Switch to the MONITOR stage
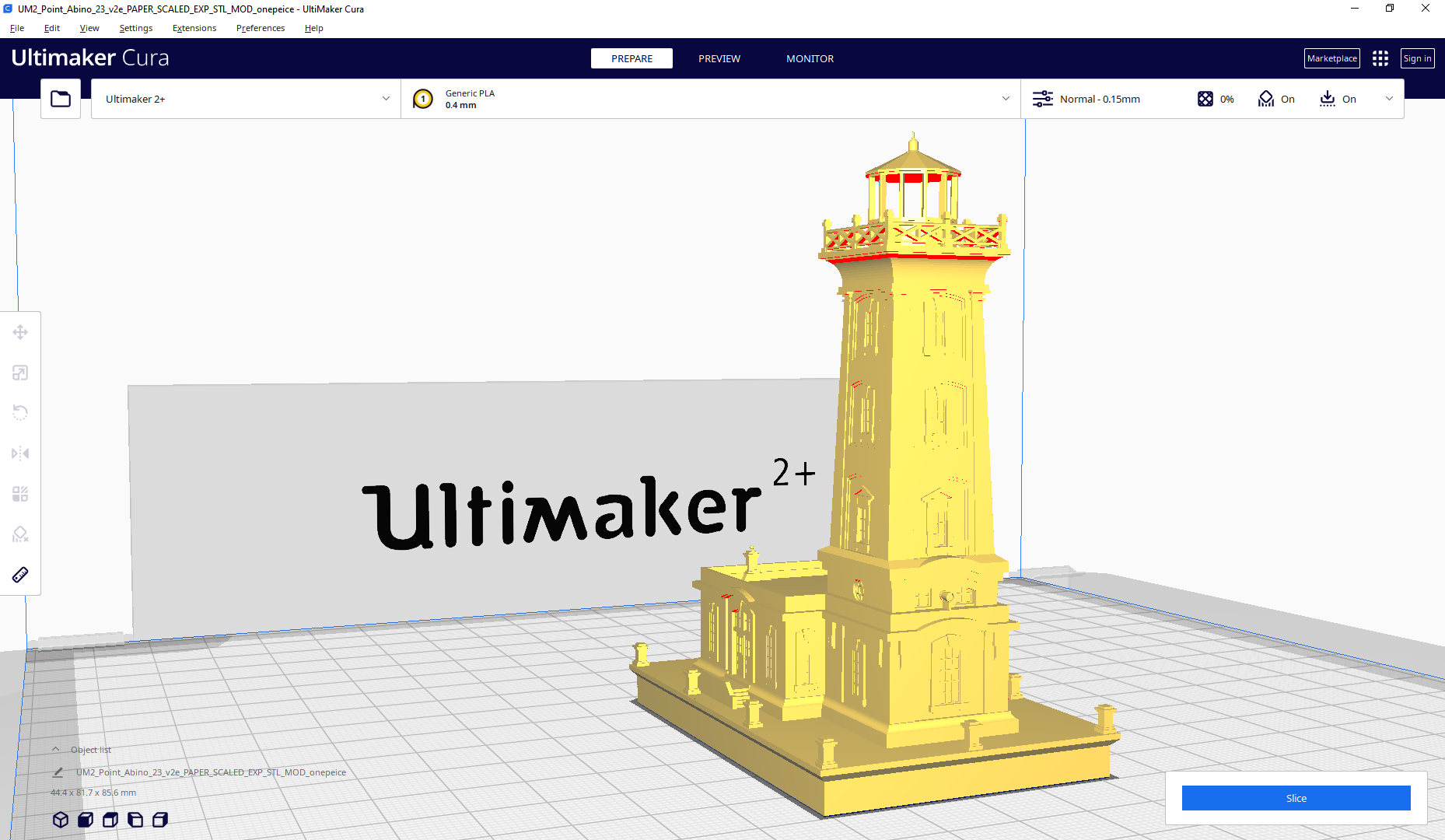Screen dimensions: 1445x840 (810, 58)
